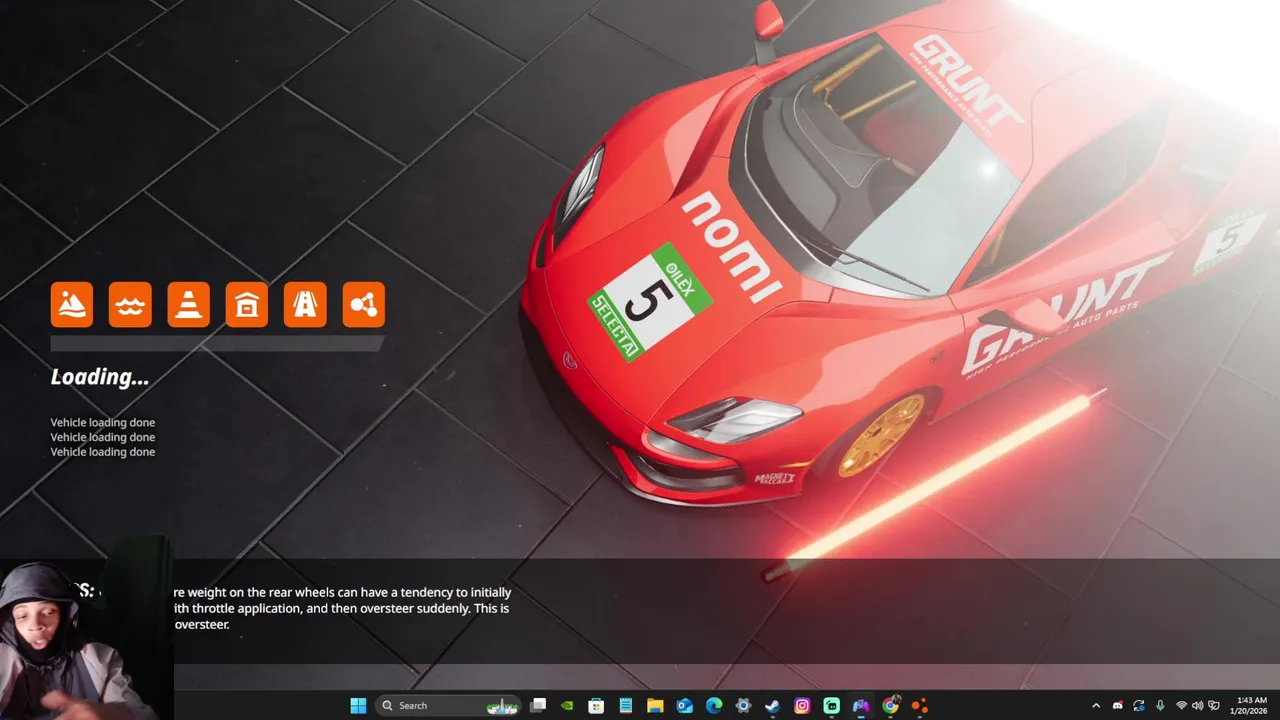1280x720 pixels.
Task: Click the road loading icon
Action: (305, 304)
